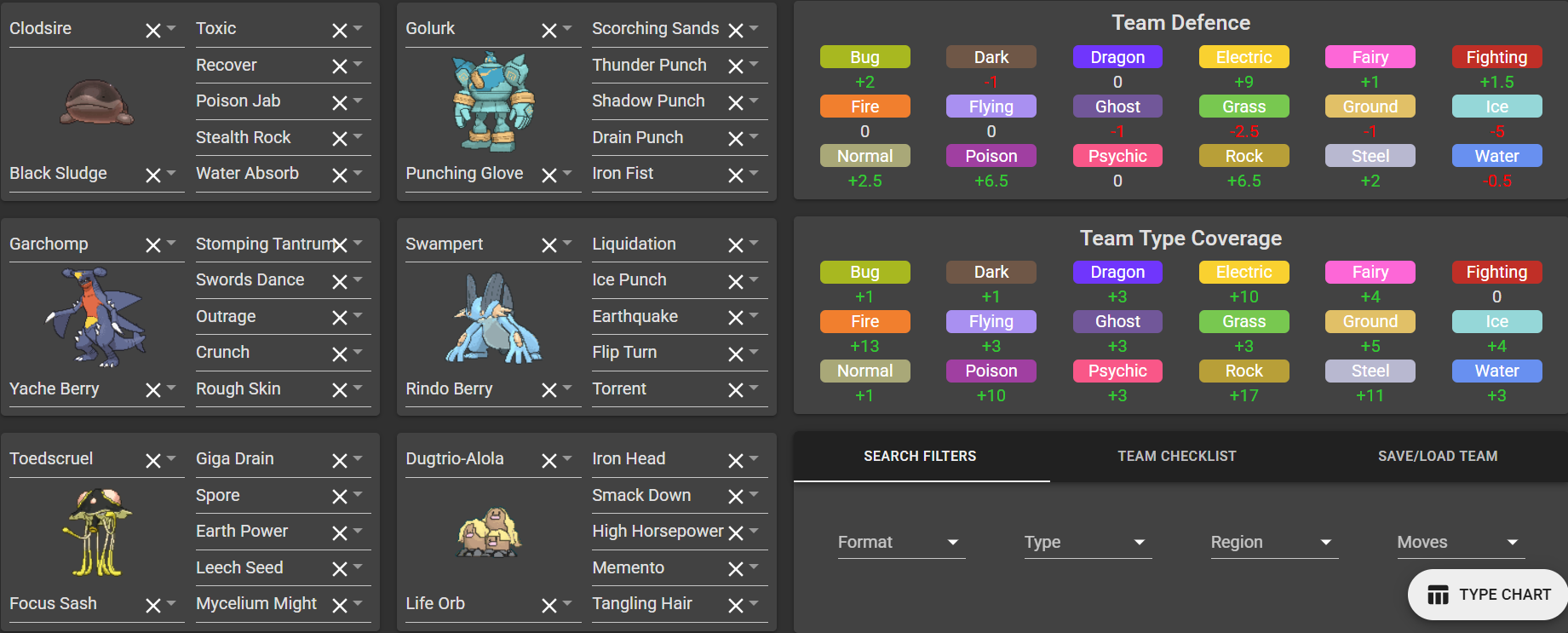Switch to the Team Checklist tab
The width and height of the screenshot is (1568, 633).
click(1177, 457)
